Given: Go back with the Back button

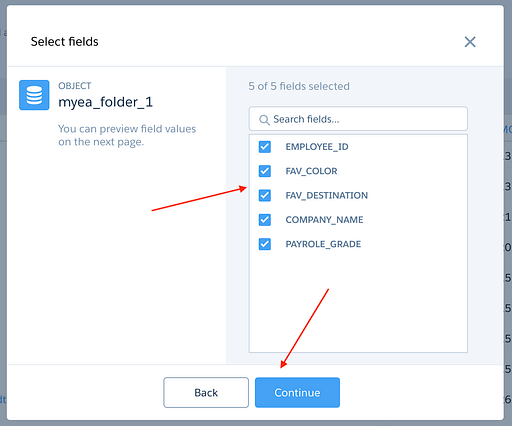Looking at the screenshot, I should (x=206, y=392).
